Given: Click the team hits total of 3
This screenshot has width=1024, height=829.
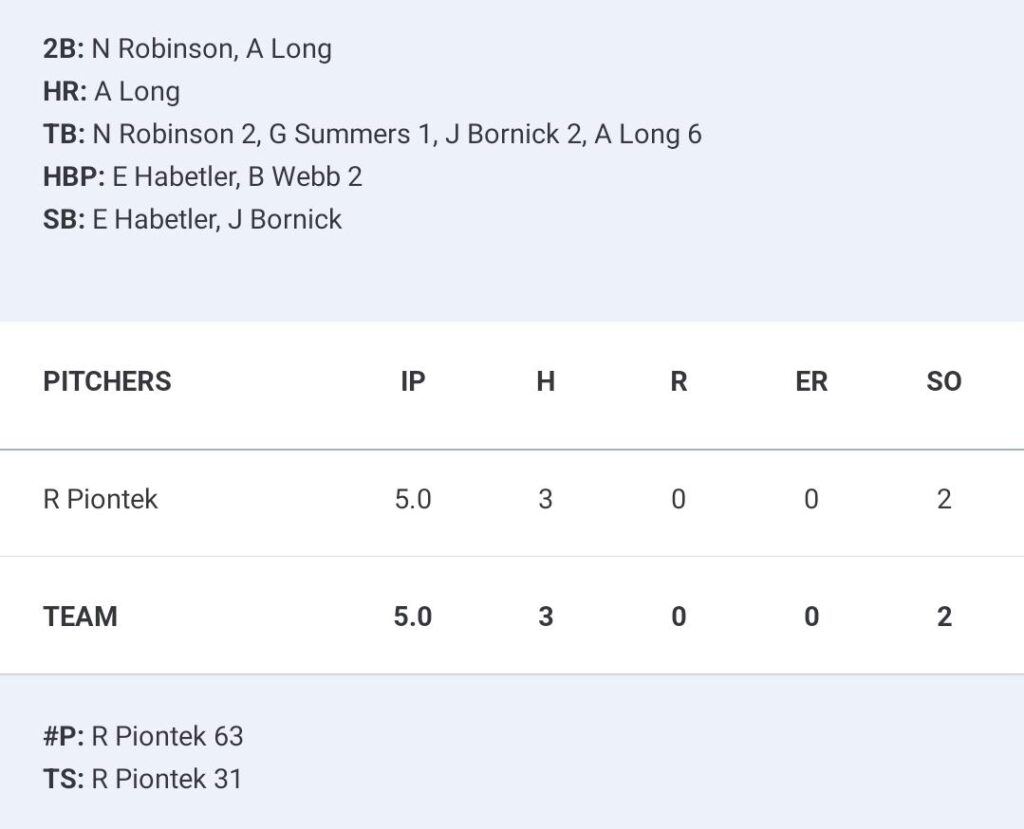Looking at the screenshot, I should point(545,617).
